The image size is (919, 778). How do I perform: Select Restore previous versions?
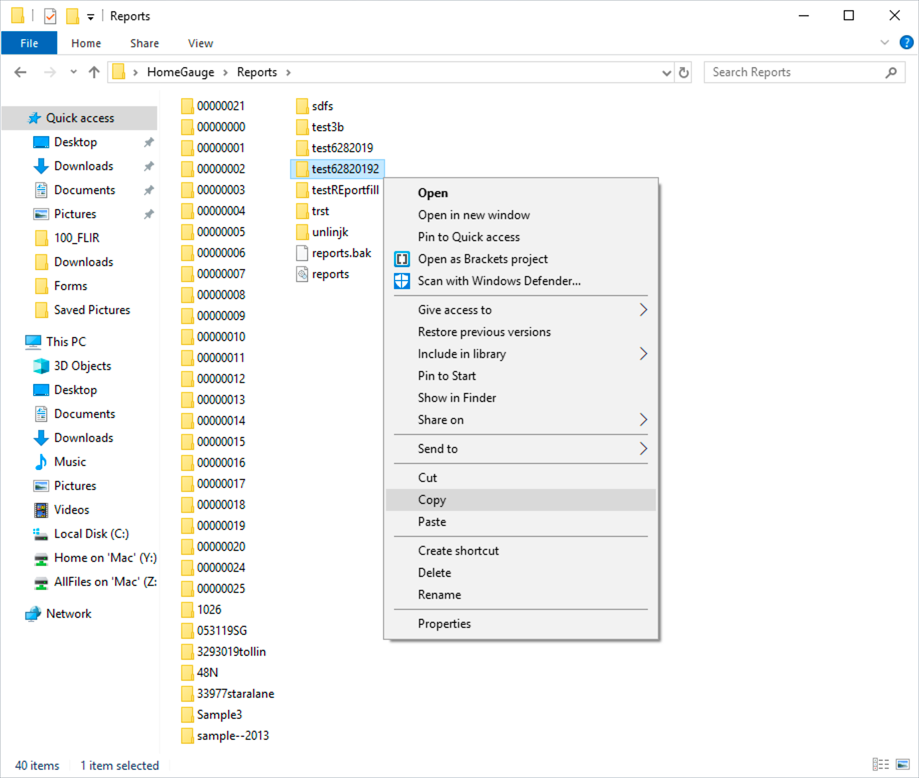click(520, 332)
